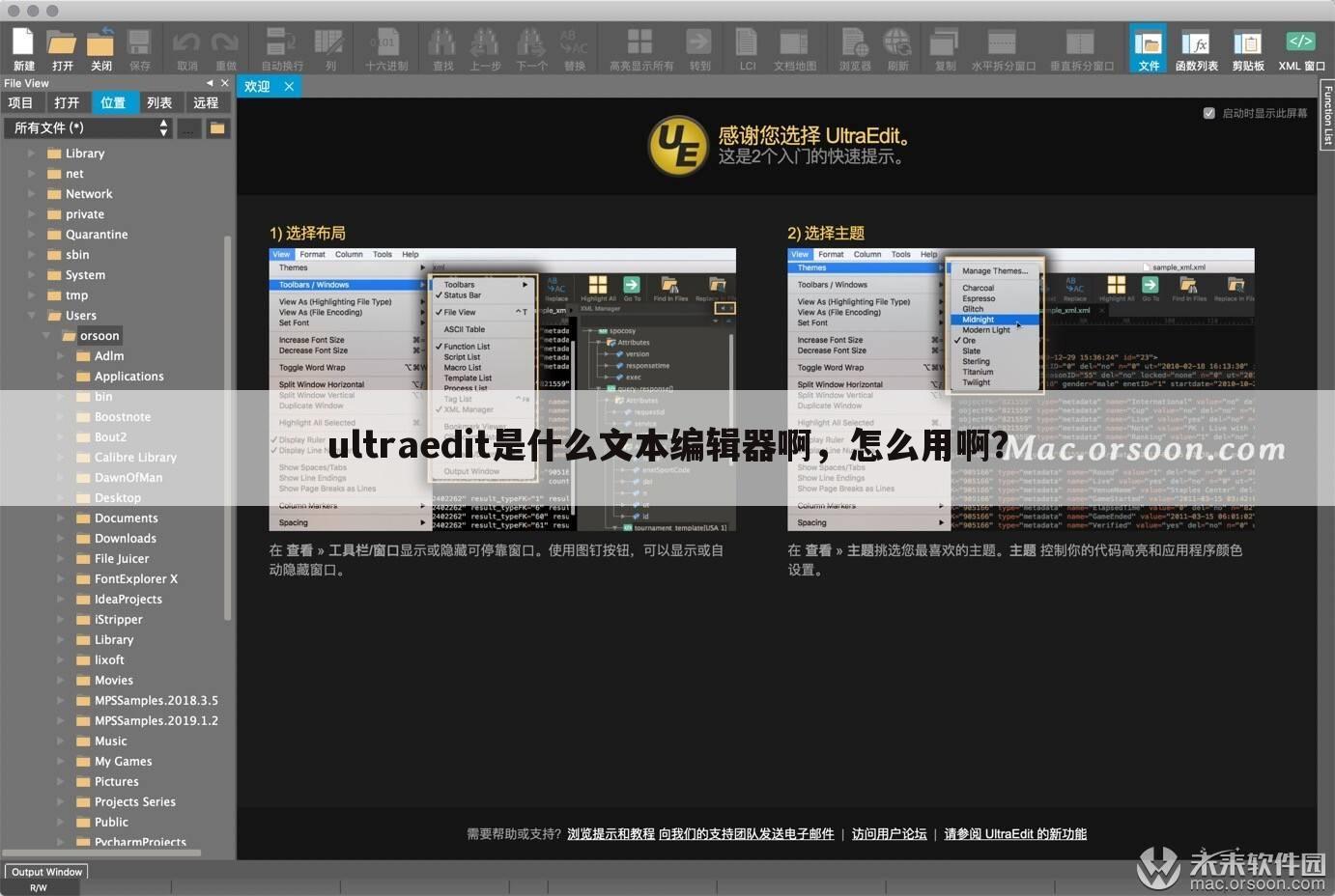1335x896 pixels.
Task: Click the 复制 duplicate window icon
Action: click(944, 48)
